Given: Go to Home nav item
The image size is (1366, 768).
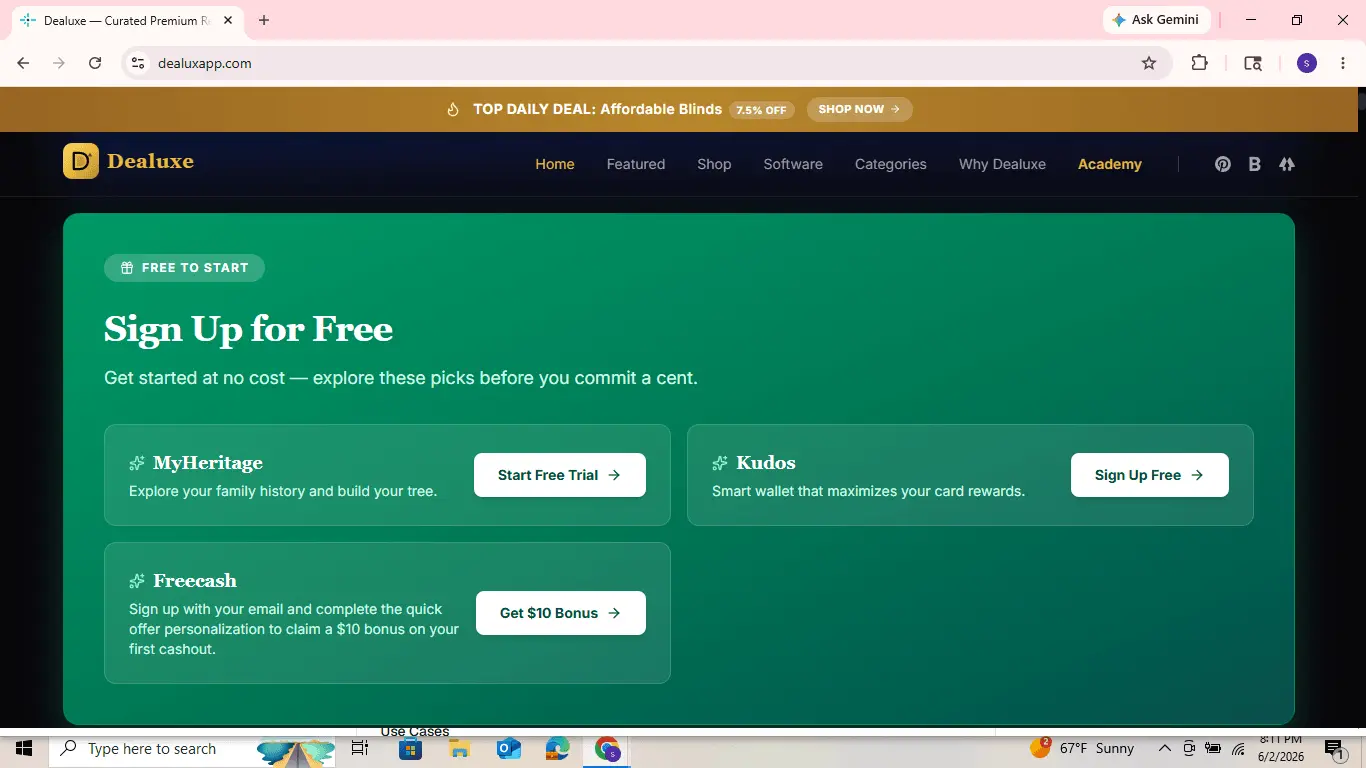Looking at the screenshot, I should (555, 164).
